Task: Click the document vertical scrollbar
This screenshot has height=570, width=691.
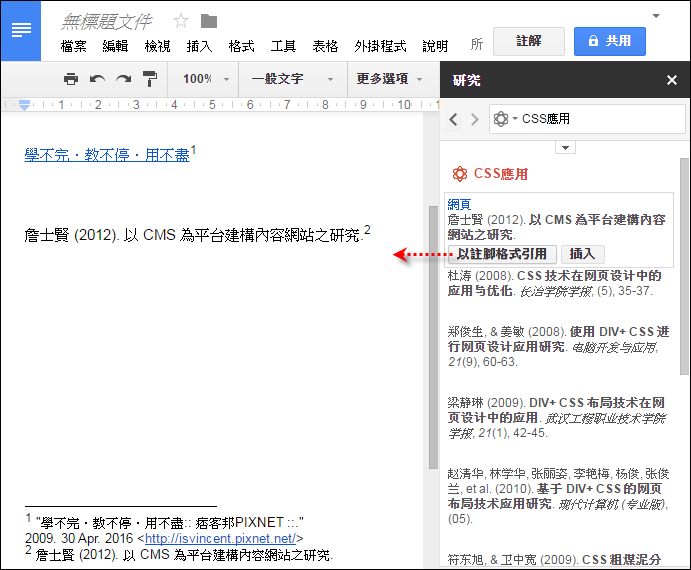Action: point(433,337)
